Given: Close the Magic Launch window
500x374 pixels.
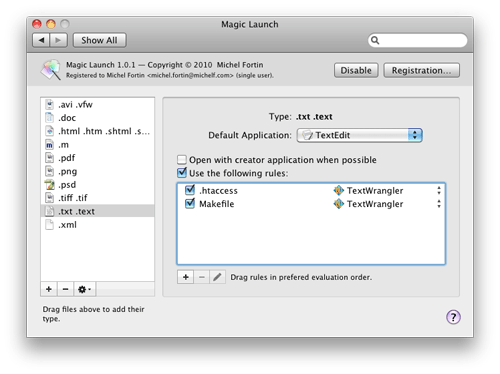Looking at the screenshot, I should tap(37, 24).
